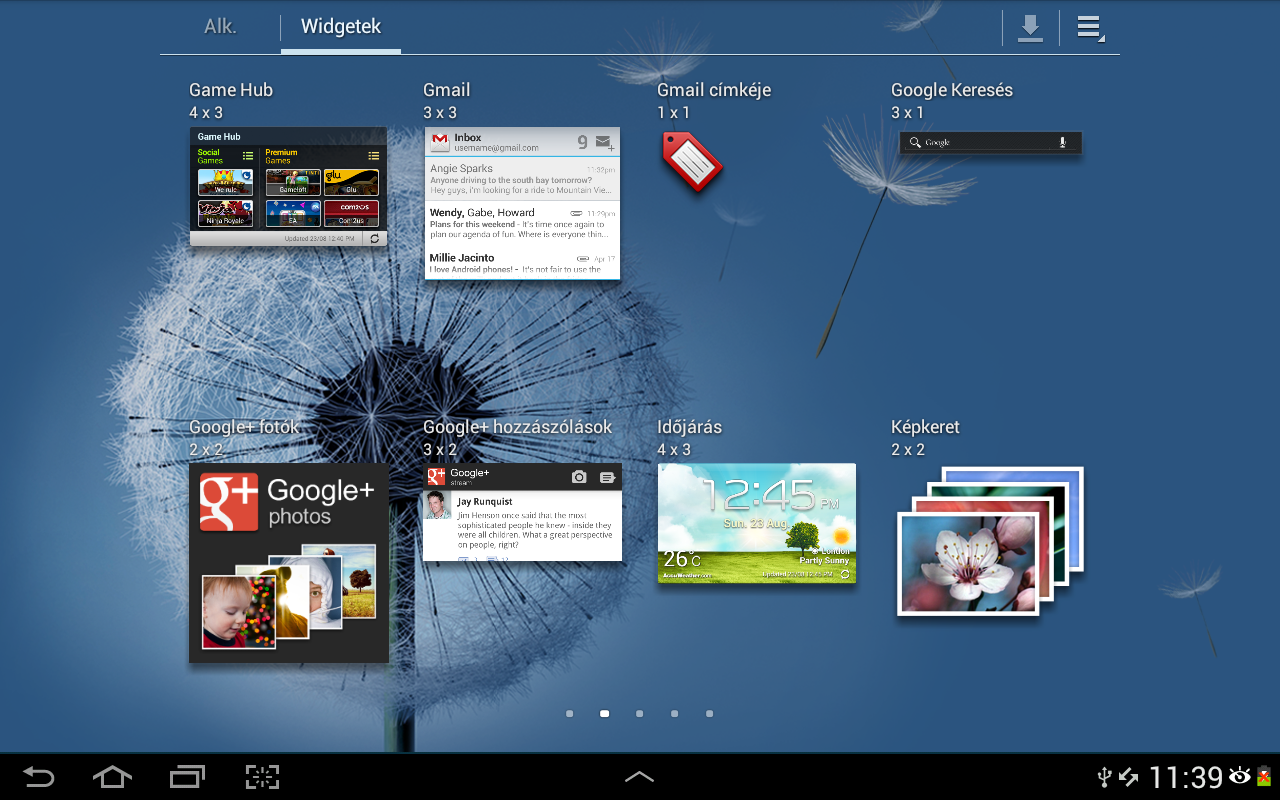The image size is (1280, 800).
Task: Go to the third page indicator dot
Action: (639, 714)
